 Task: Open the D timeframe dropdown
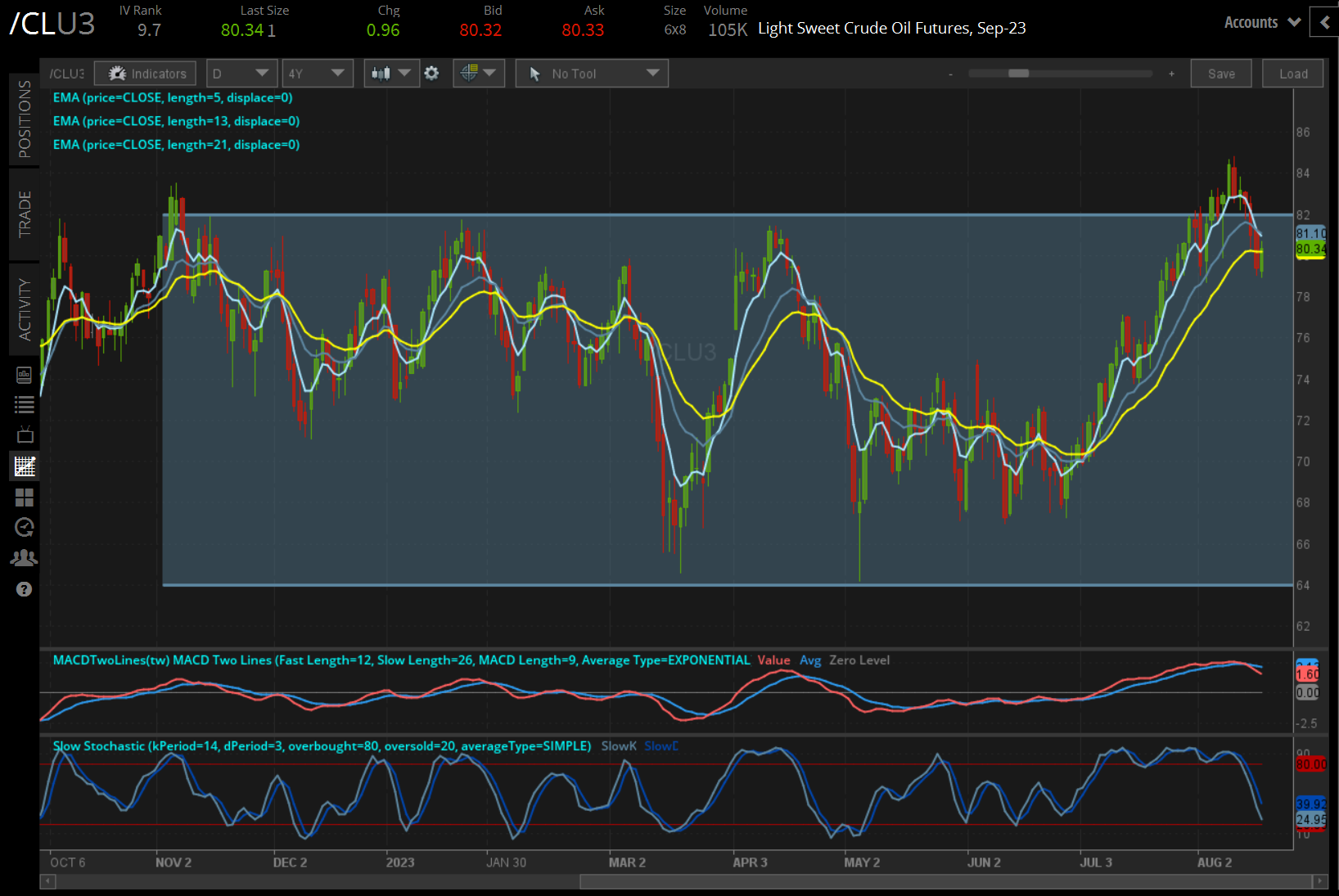pos(241,73)
